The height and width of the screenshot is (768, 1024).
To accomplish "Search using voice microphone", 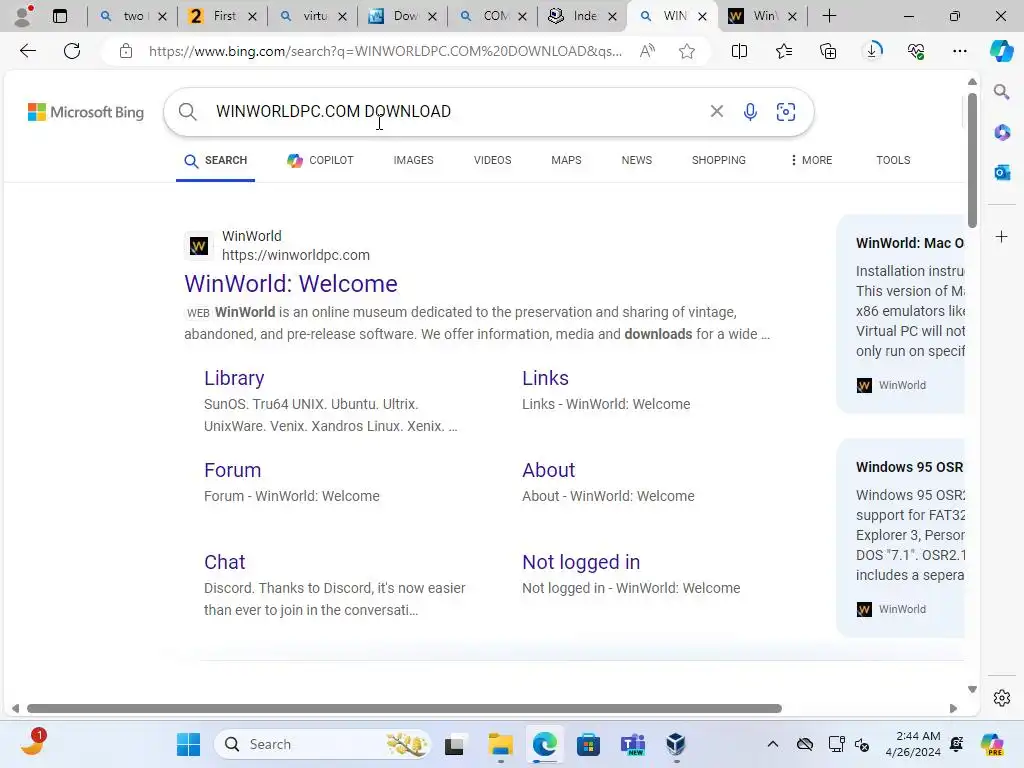I will (x=750, y=112).
